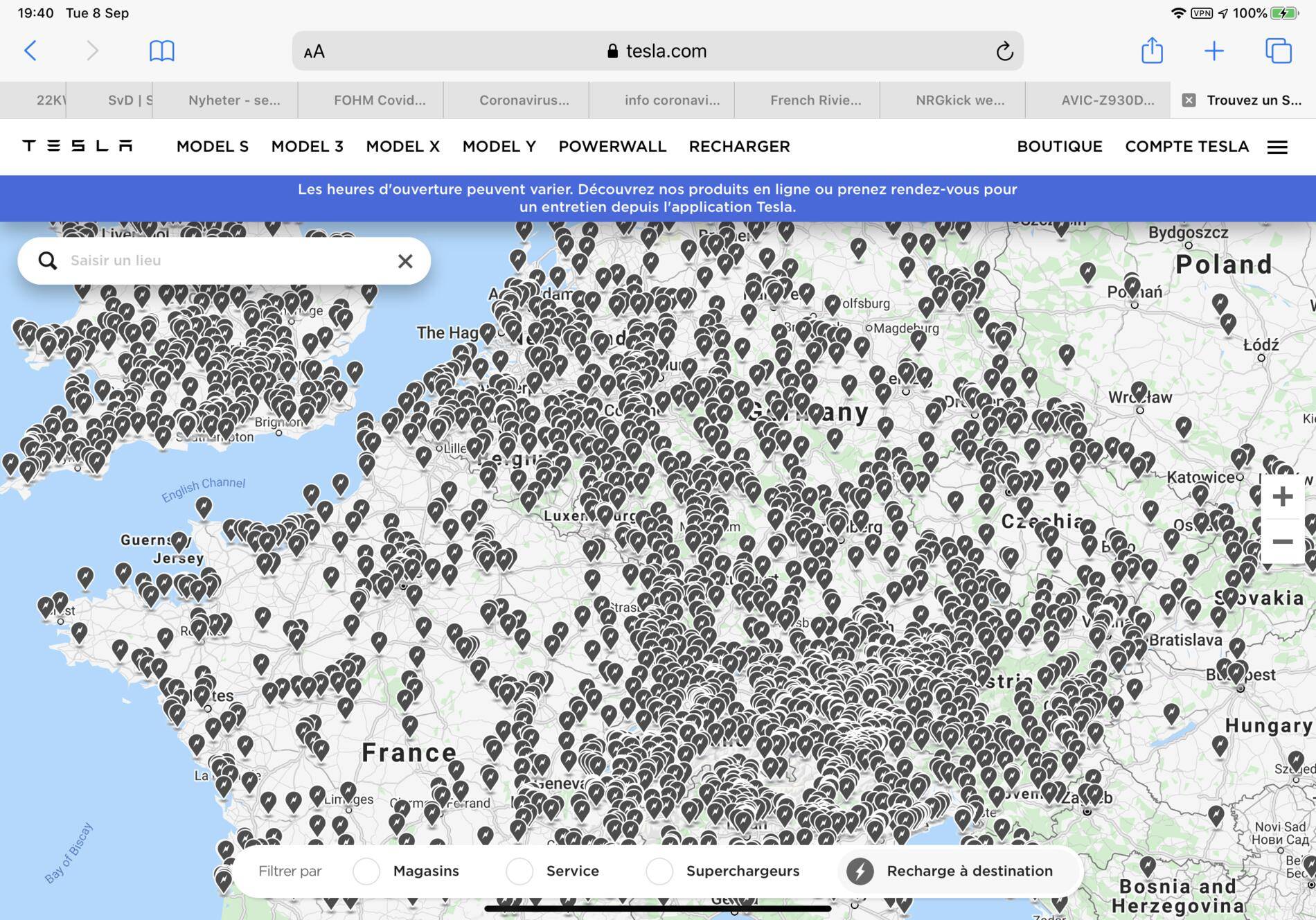This screenshot has height=920, width=1316.
Task: Click the 'Magdeburg' city label
Action: (906, 328)
